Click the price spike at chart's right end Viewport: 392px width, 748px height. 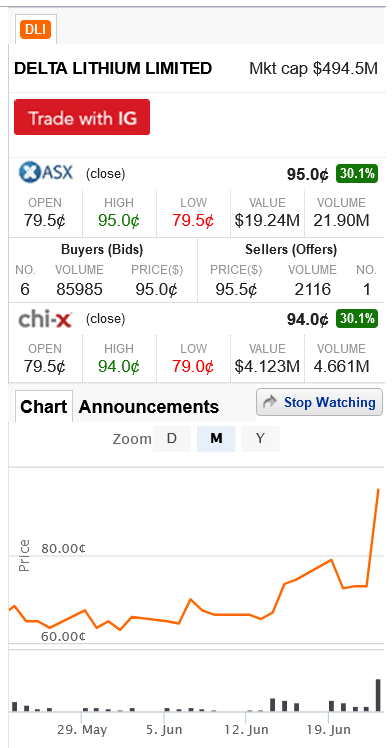378,490
